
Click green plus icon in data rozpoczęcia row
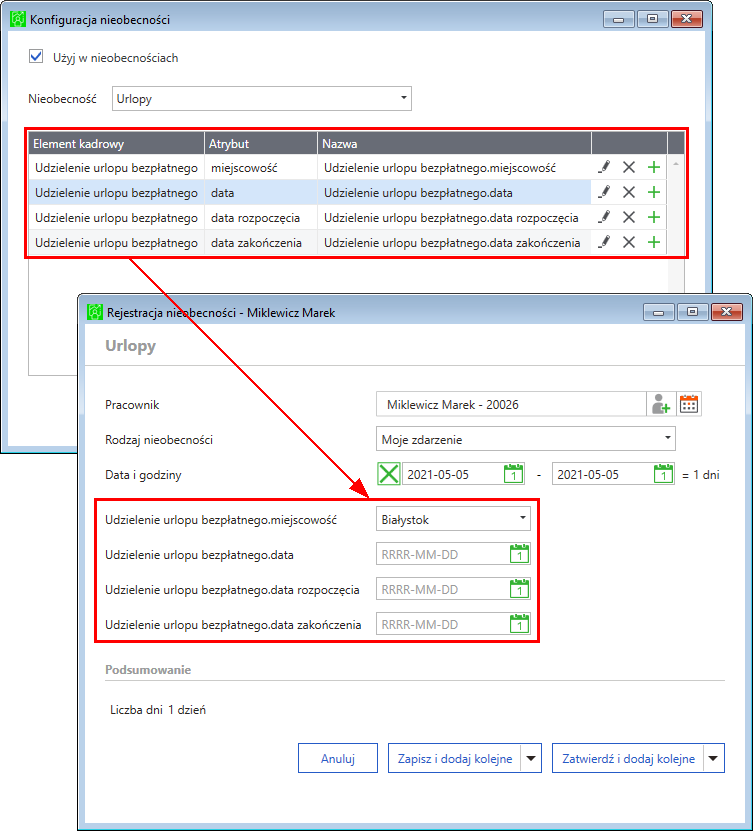click(x=654, y=217)
